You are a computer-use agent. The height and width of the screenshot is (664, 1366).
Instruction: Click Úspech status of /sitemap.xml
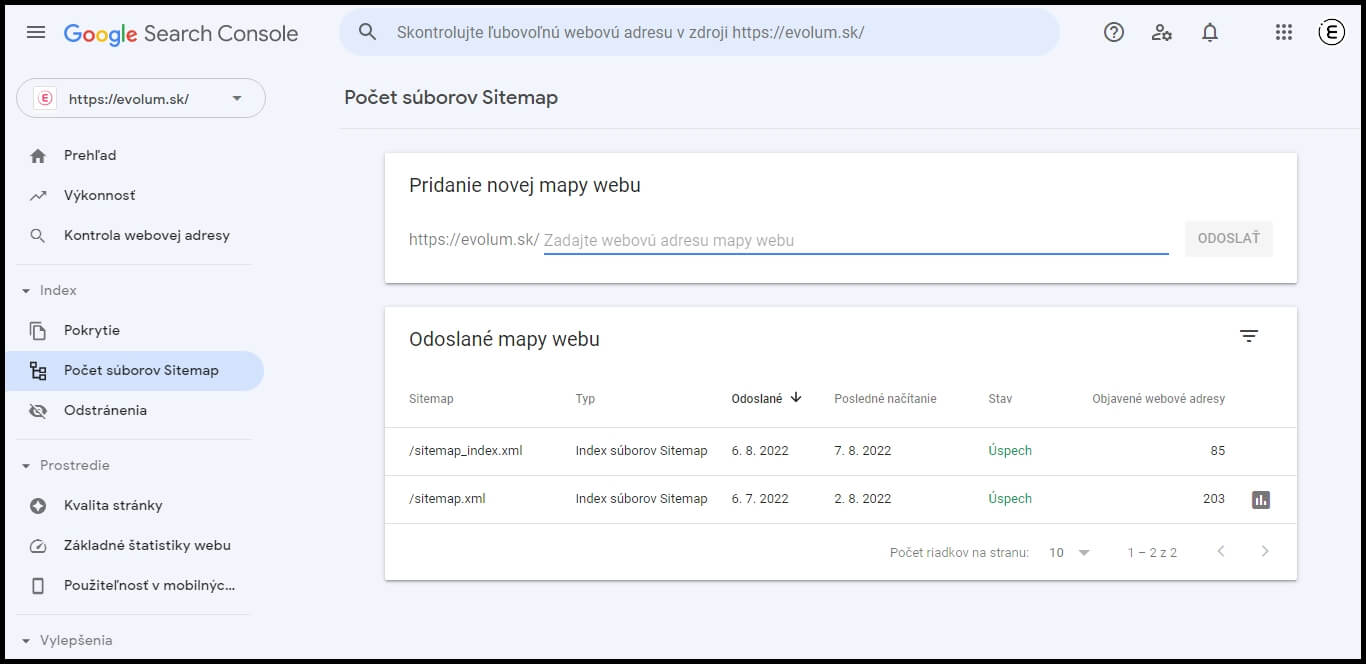pos(1010,499)
